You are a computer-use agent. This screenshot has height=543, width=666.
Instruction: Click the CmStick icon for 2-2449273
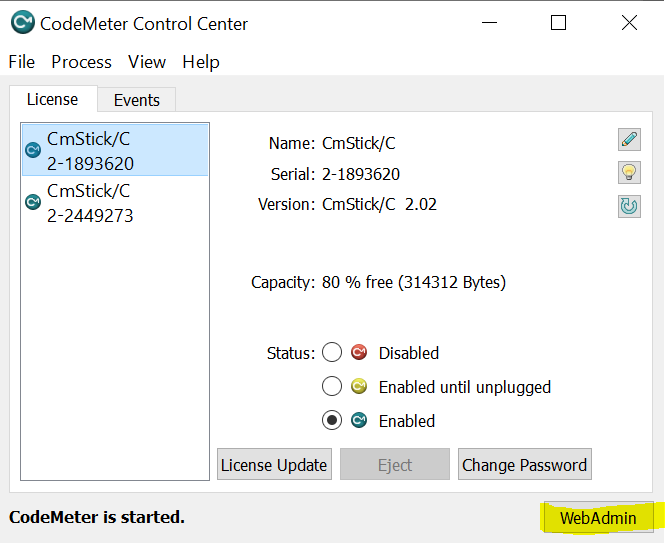point(33,202)
